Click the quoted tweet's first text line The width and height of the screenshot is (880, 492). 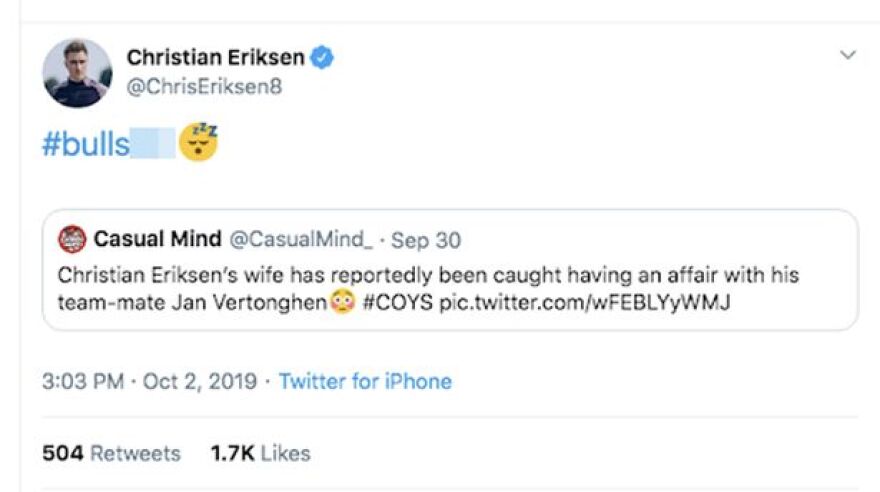click(428, 274)
